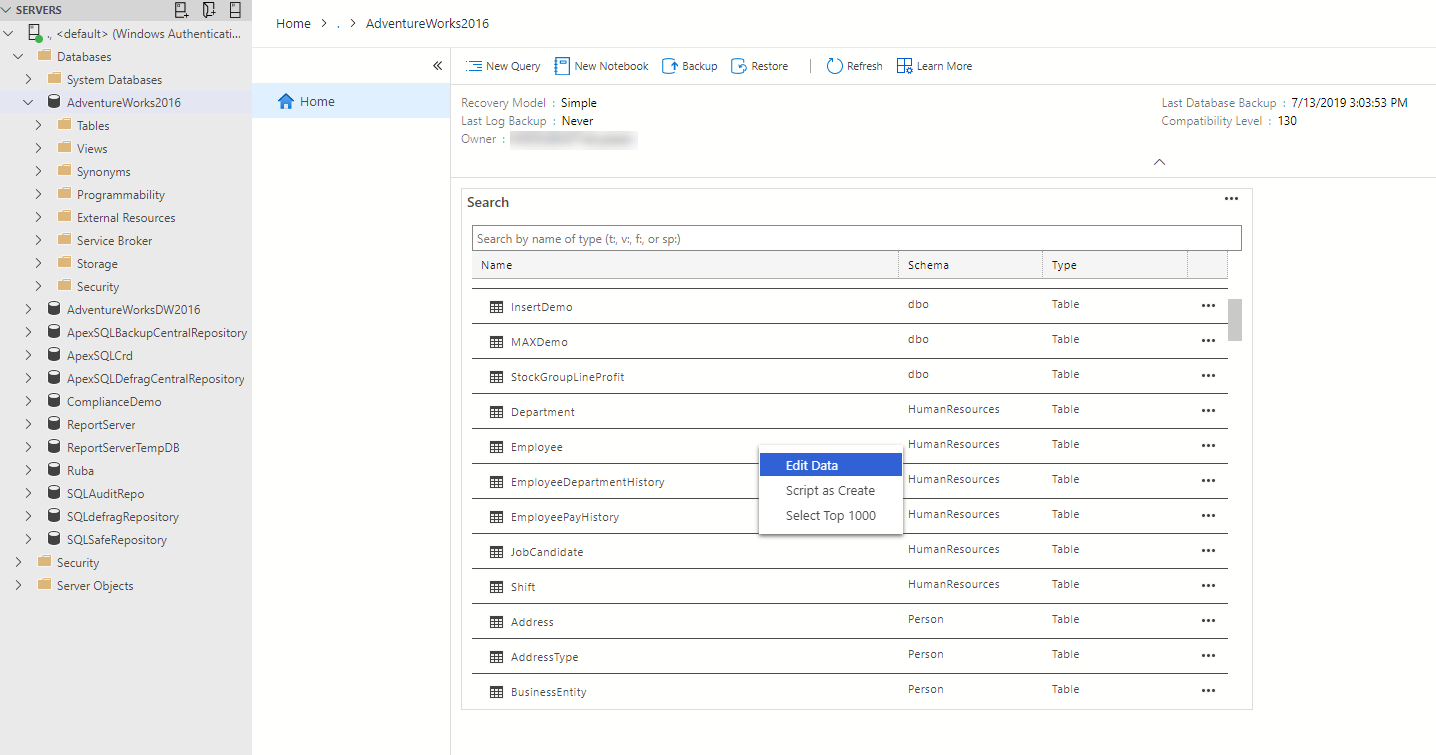
Task: Open the Search widget's ellipsis menu
Action: tap(1231, 199)
